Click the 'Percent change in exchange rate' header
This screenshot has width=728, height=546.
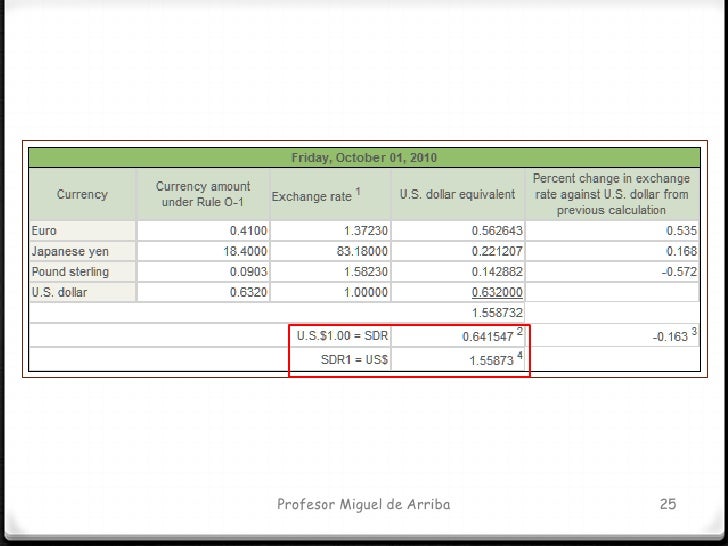tap(611, 194)
